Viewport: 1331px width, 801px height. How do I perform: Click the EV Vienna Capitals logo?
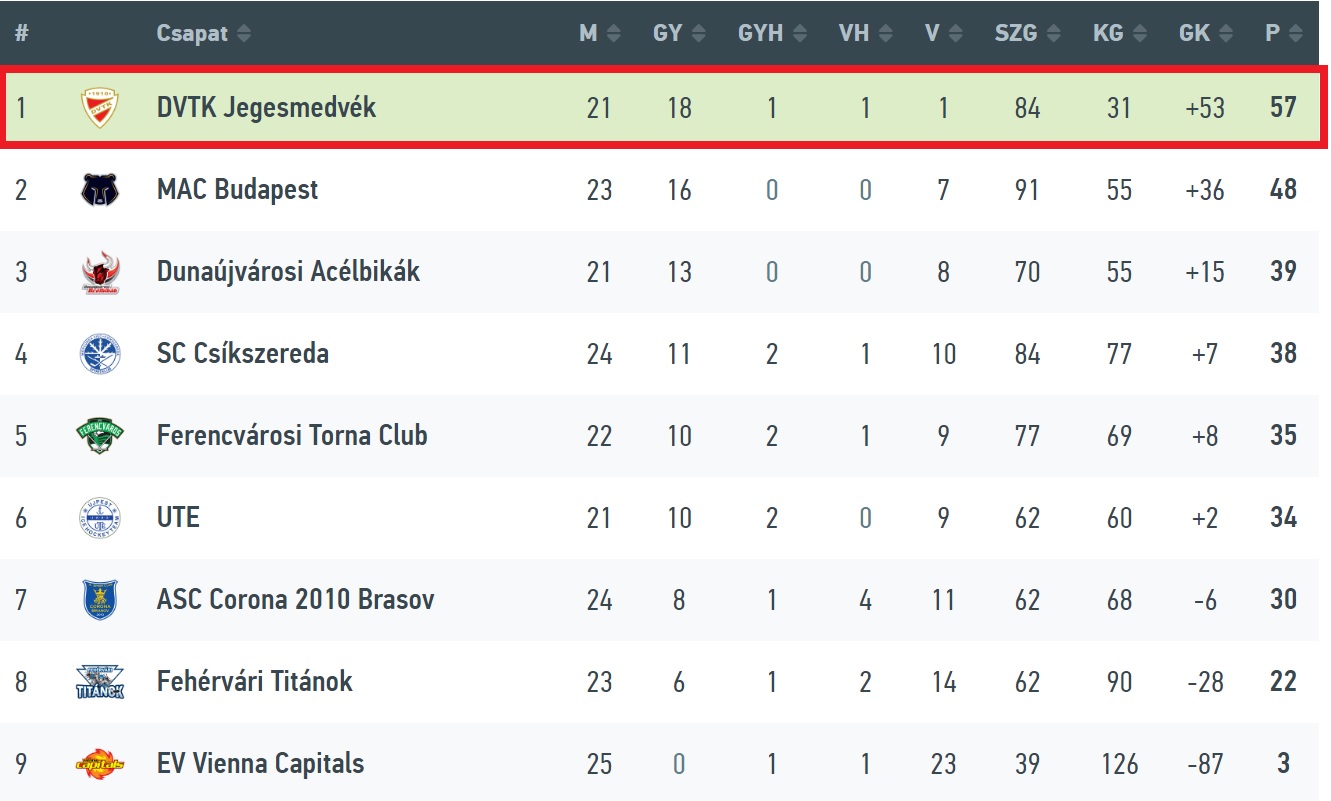100,764
